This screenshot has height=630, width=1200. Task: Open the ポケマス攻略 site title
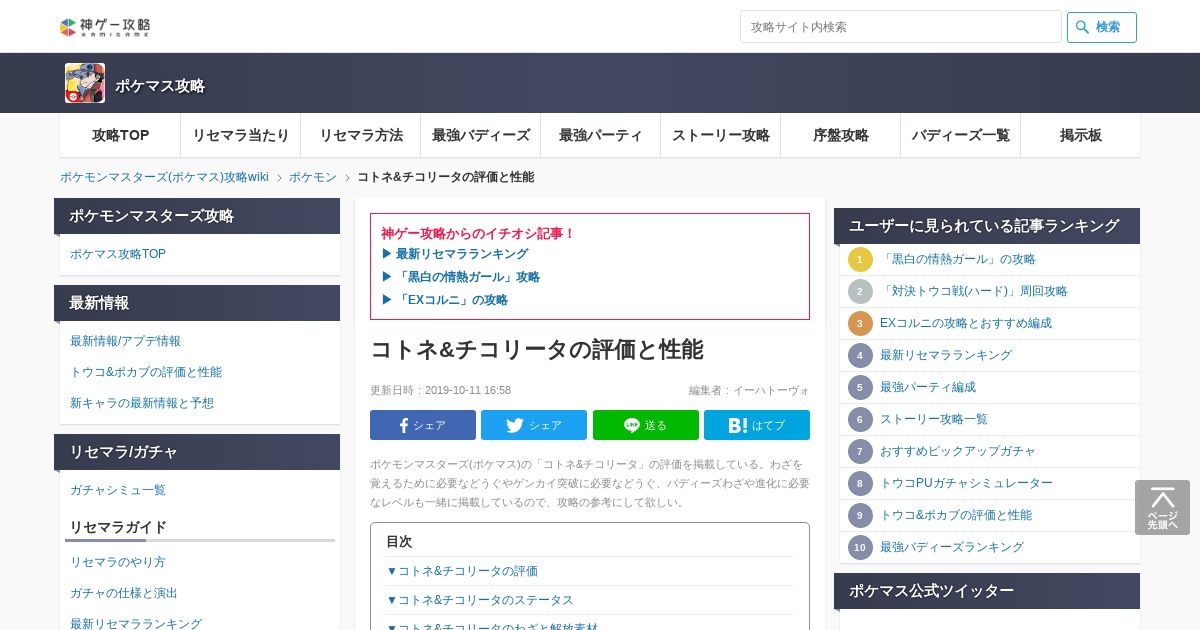pyautogui.click(x=160, y=86)
